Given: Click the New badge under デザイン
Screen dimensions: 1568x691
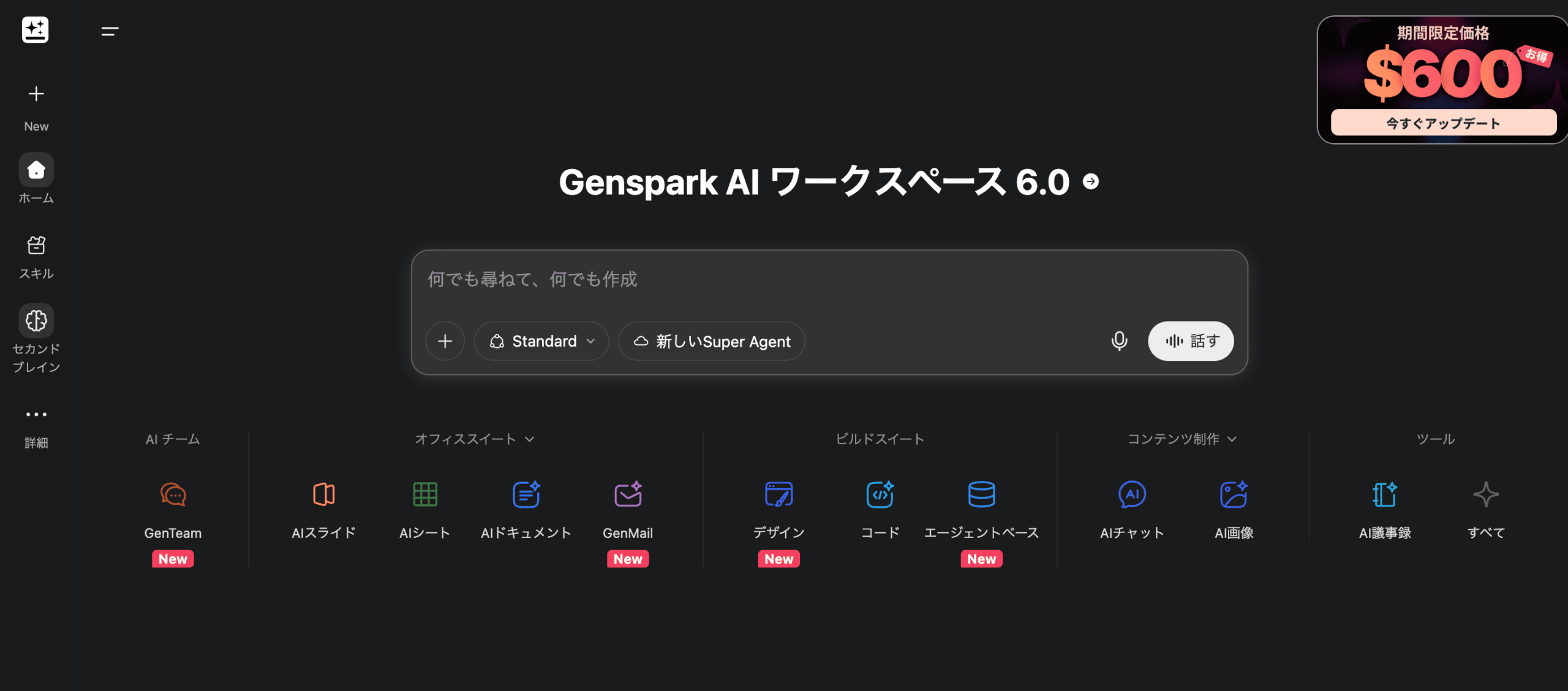Looking at the screenshot, I should (x=779, y=559).
